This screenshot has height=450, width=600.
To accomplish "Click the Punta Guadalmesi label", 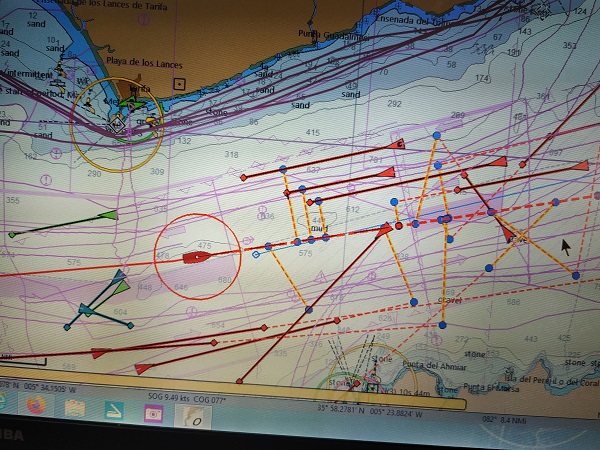I will click(334, 35).
